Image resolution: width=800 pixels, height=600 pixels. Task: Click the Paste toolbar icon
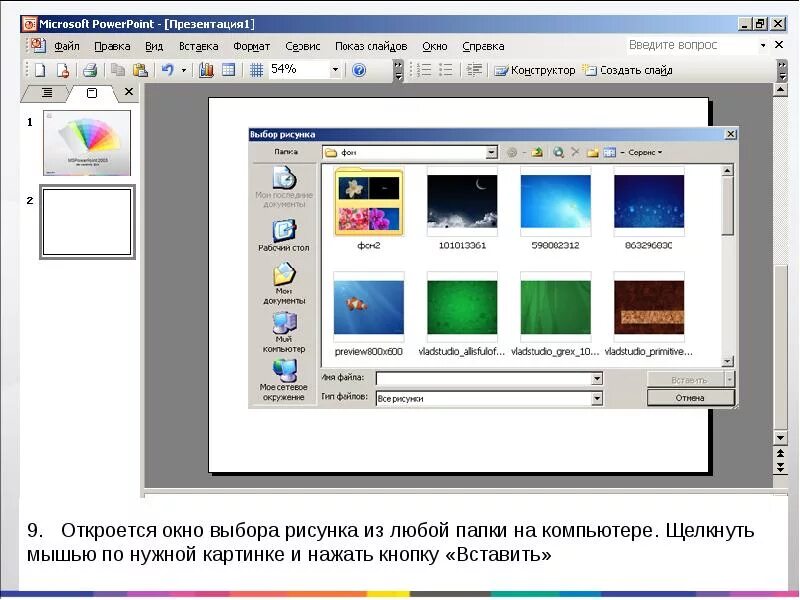pyautogui.click(x=140, y=70)
